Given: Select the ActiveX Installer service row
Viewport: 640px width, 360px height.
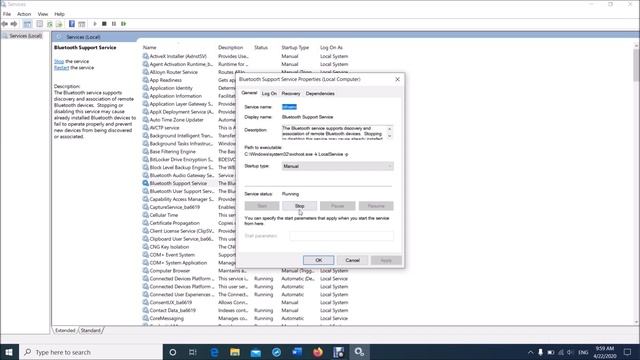Looking at the screenshot, I should pos(246,56).
